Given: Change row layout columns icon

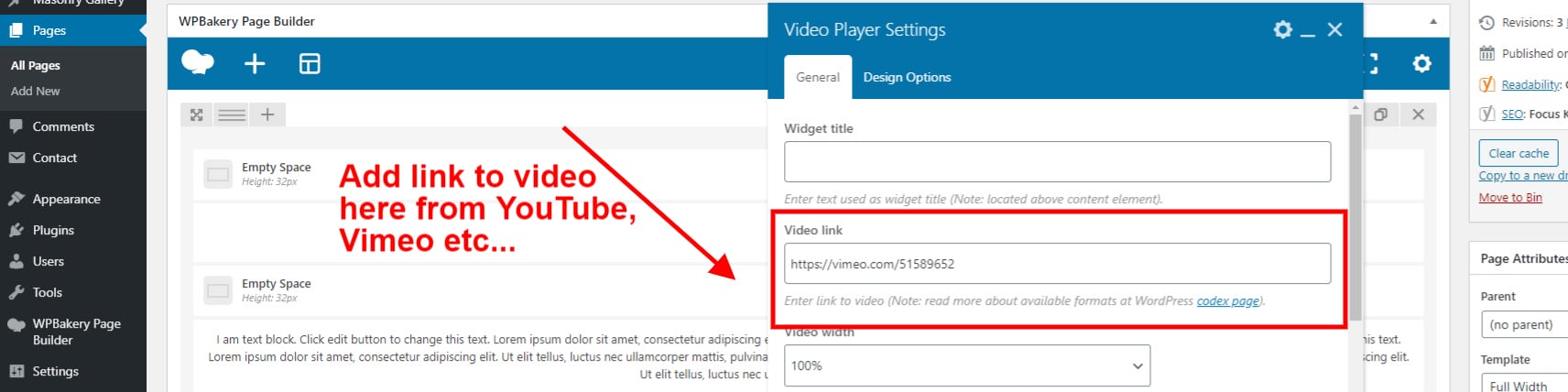Looking at the screenshot, I should (x=232, y=114).
